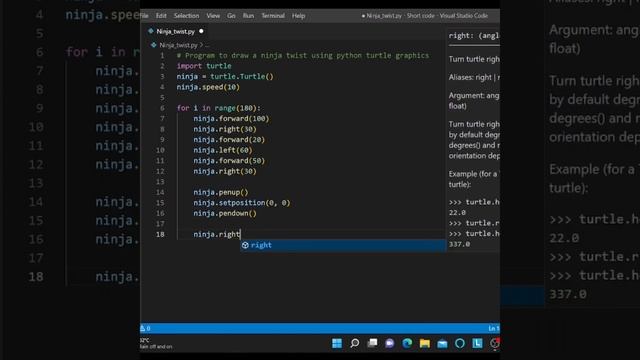Click the warnings count in status bar
Screen dimensions: 640x360
(x=145, y=328)
